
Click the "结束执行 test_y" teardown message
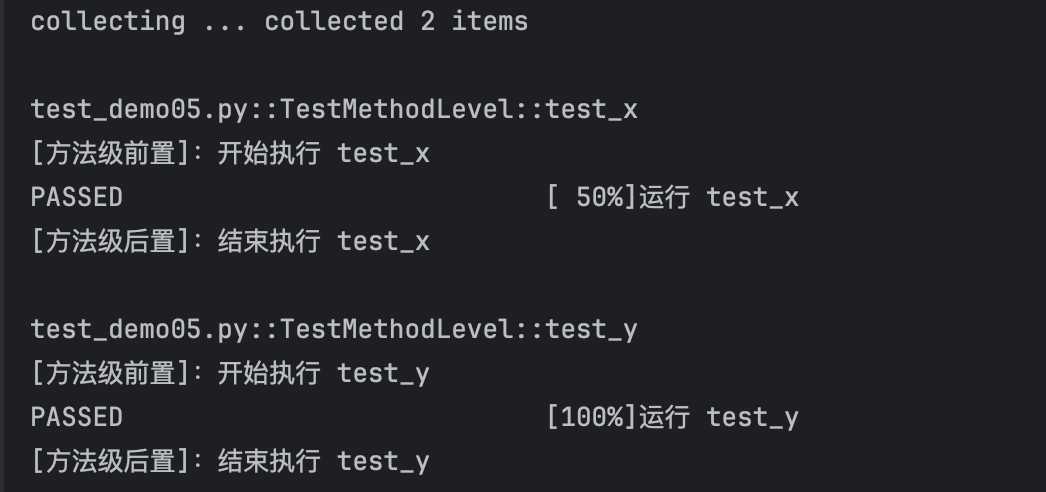click(x=324, y=461)
